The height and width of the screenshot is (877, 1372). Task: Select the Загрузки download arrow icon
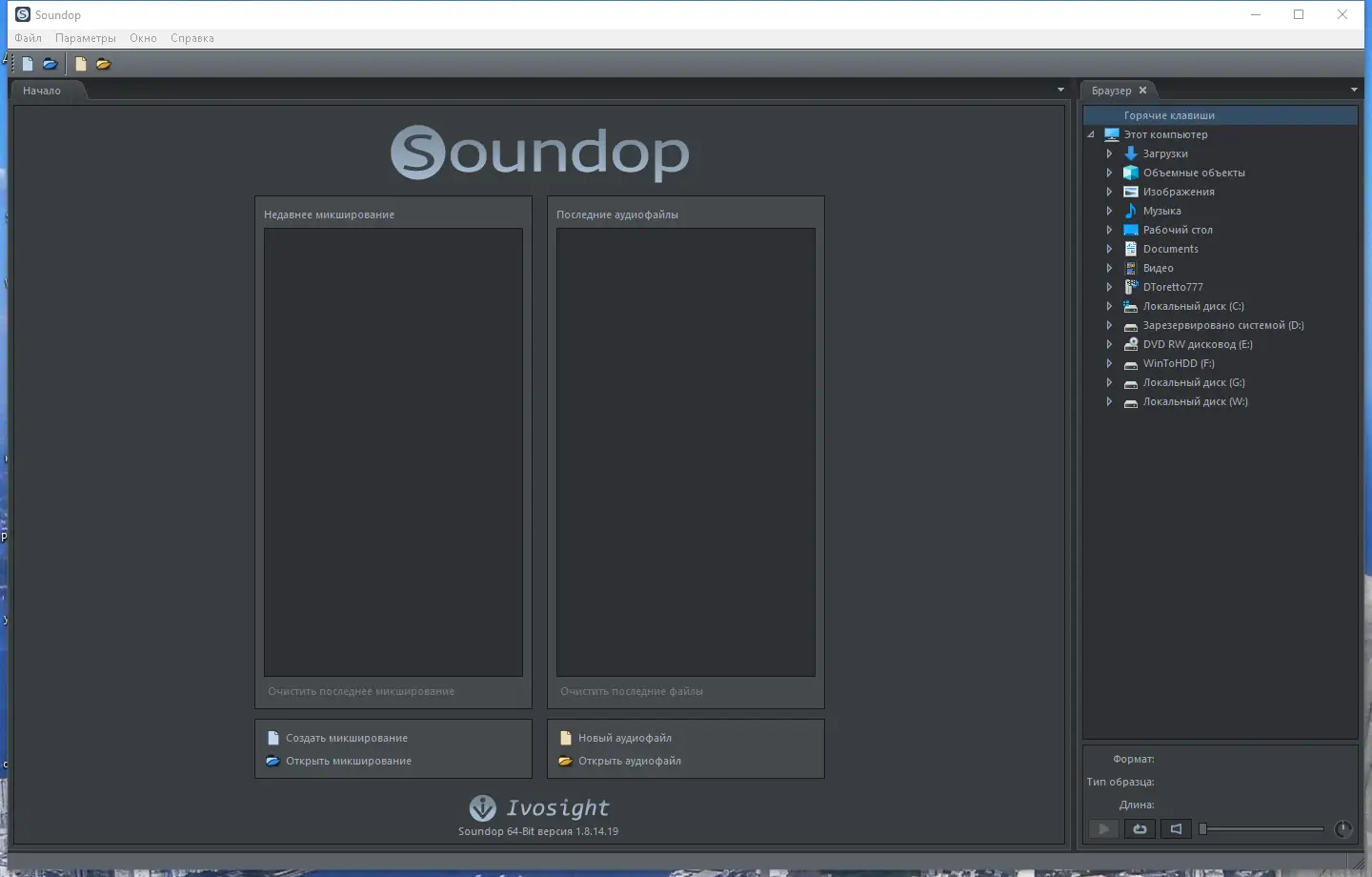point(1131,153)
